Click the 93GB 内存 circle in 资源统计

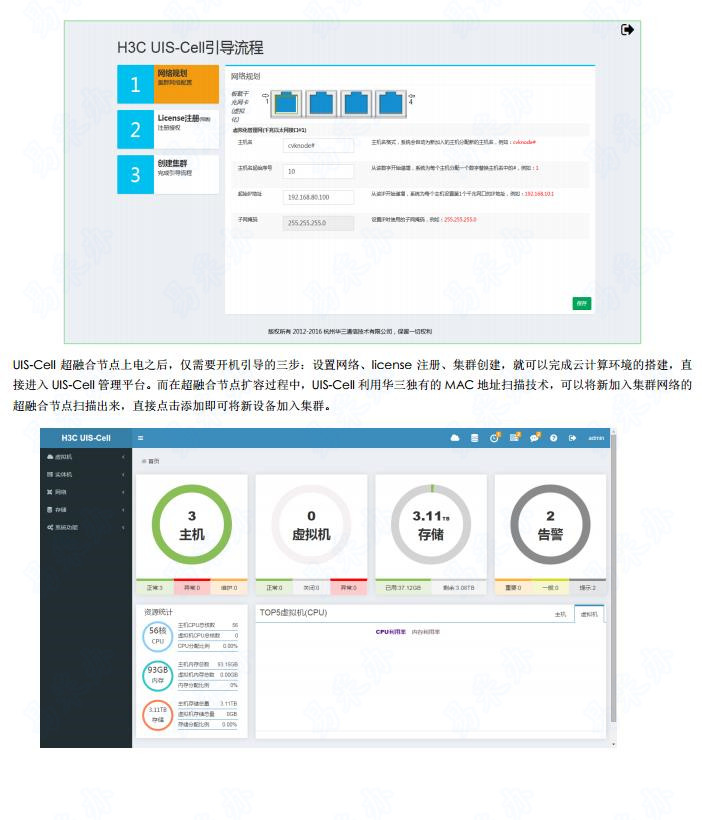(157, 675)
